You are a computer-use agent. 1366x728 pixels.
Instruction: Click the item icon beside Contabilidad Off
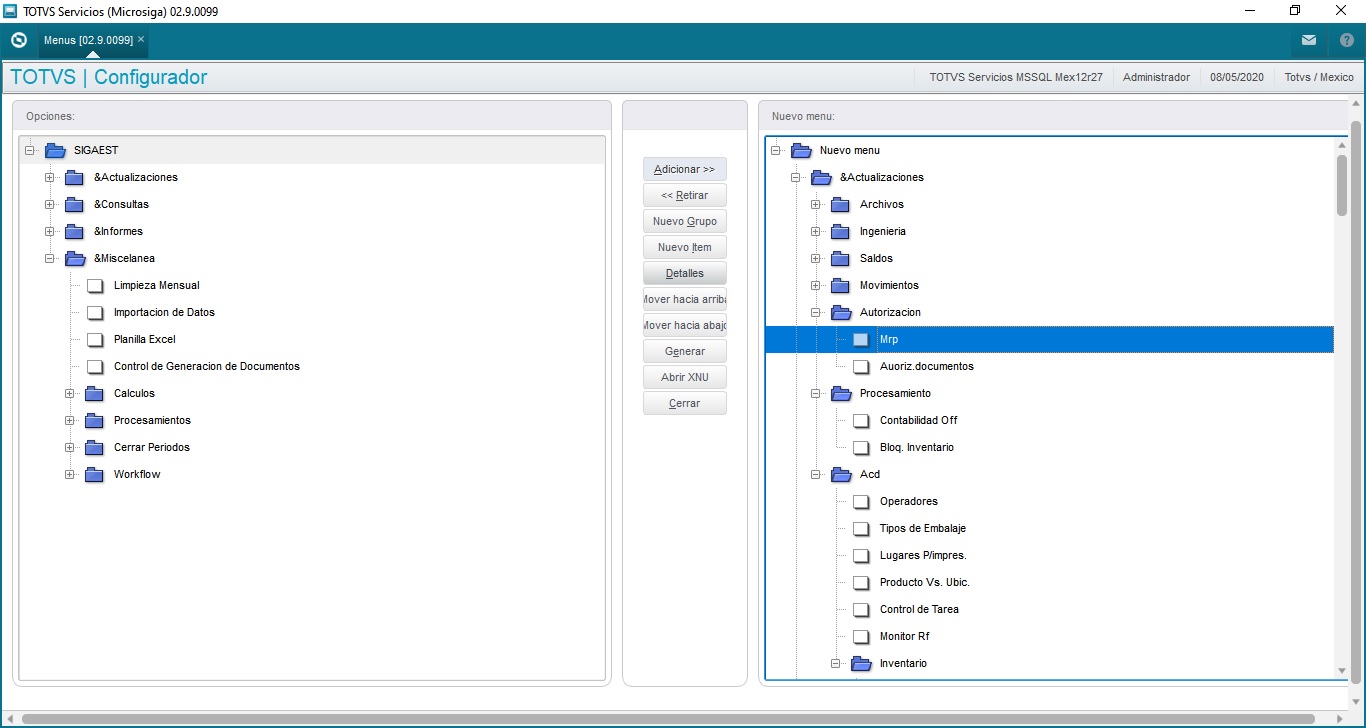click(861, 420)
